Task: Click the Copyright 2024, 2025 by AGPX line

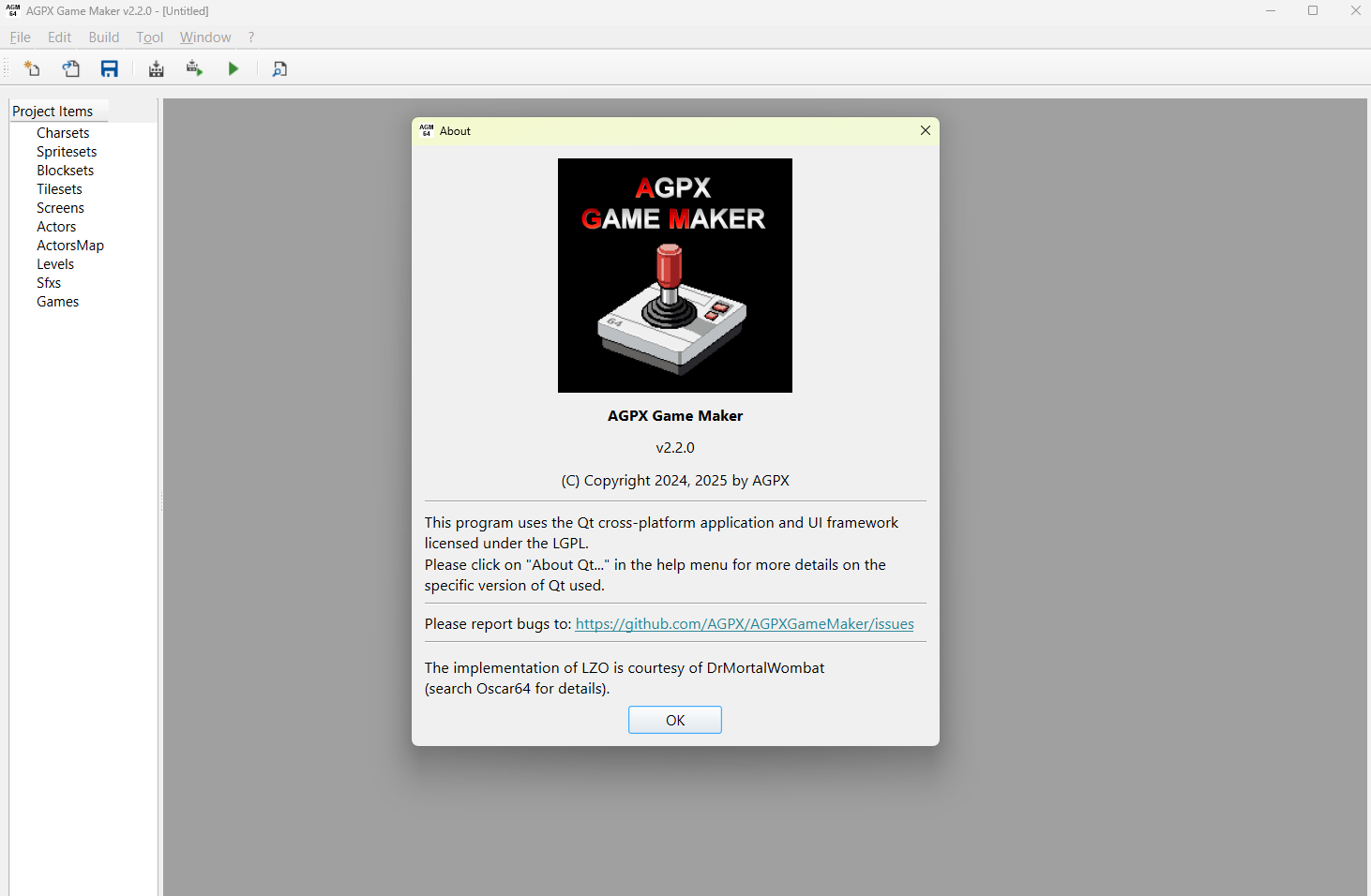Action: pyautogui.click(x=675, y=481)
